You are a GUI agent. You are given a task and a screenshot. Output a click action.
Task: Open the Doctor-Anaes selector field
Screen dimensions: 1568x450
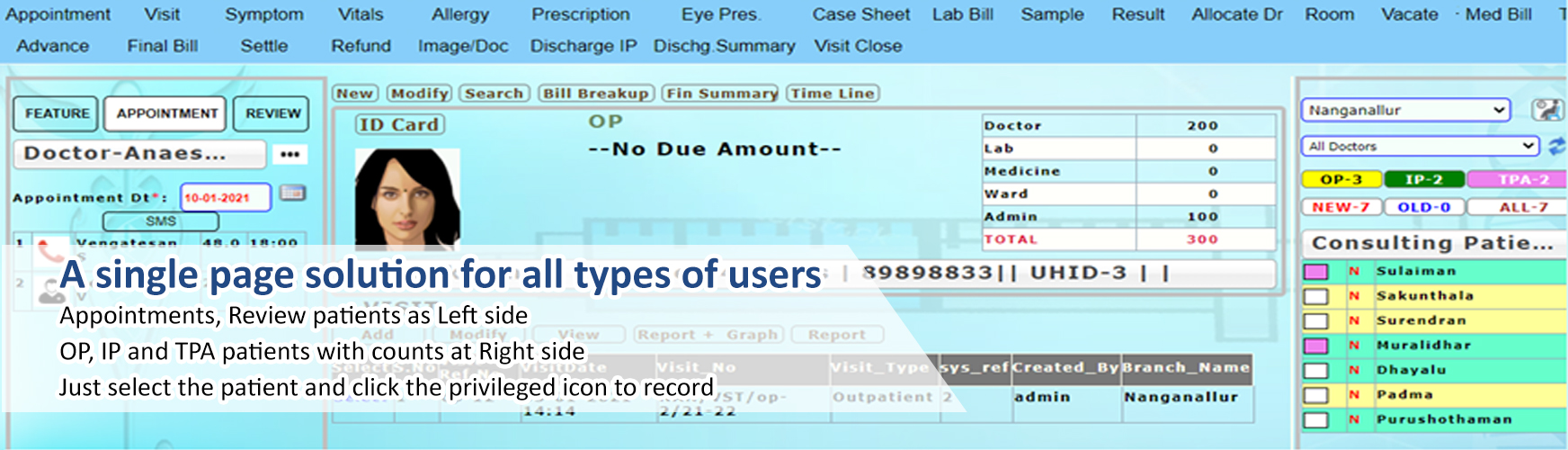[139, 154]
